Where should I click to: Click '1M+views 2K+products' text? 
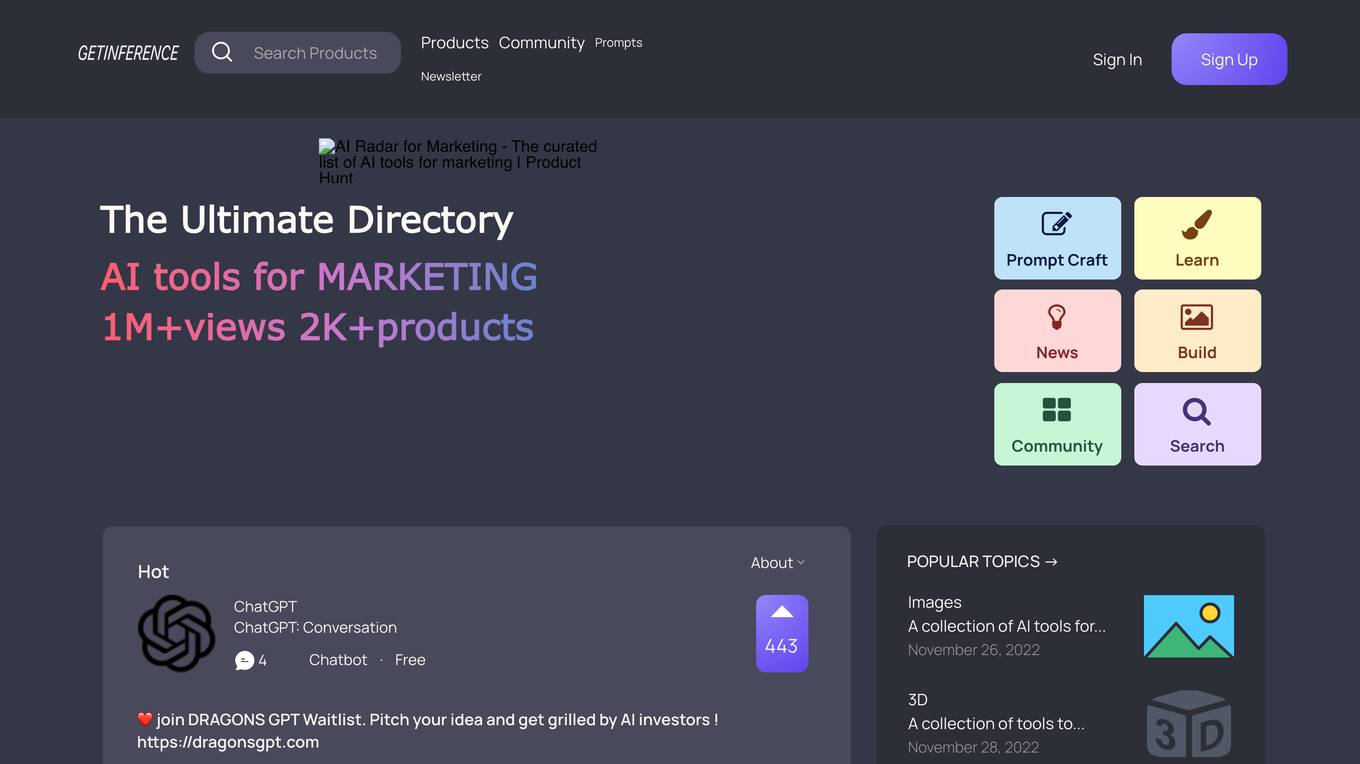pyautogui.click(x=317, y=327)
